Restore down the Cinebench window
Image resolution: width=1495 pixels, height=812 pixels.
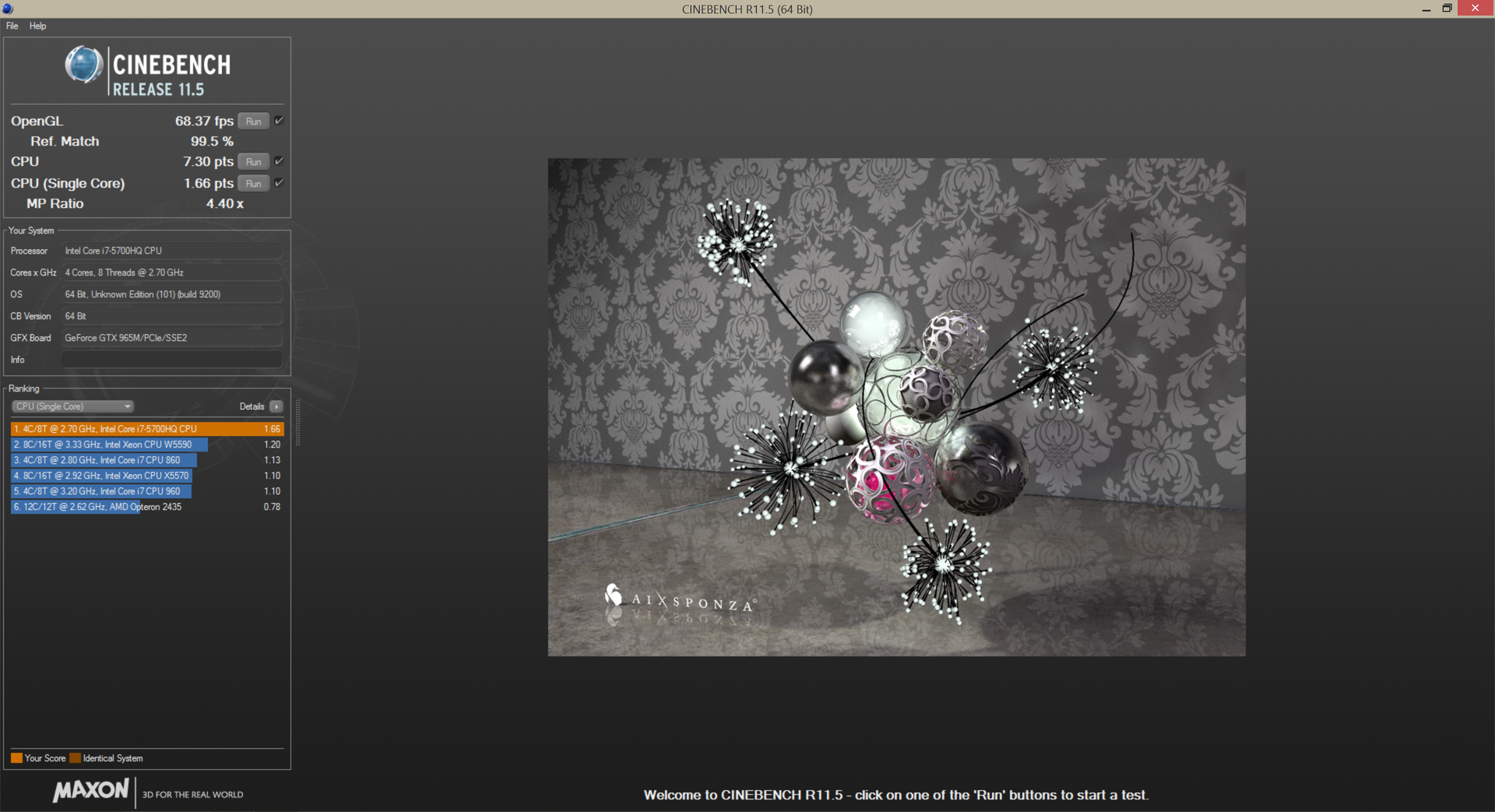click(1447, 9)
